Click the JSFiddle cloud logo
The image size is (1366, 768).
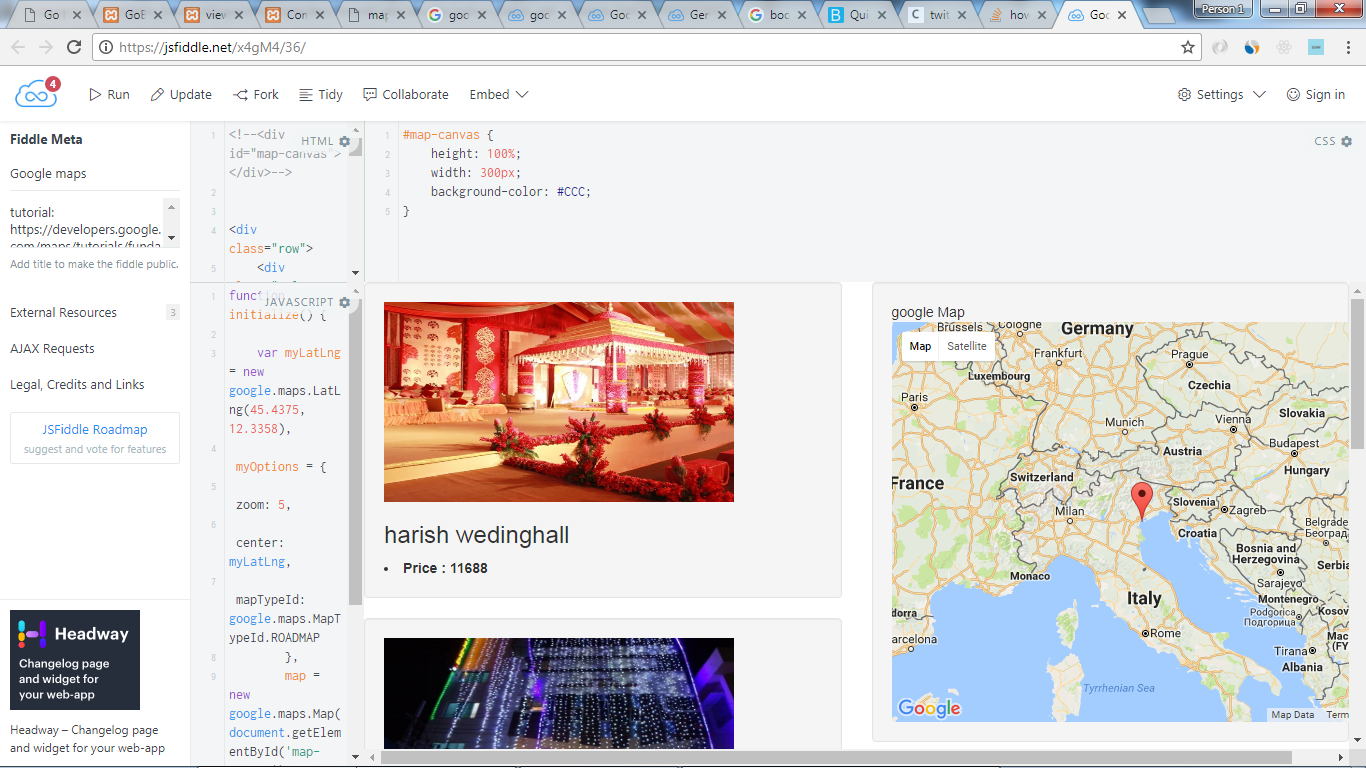(35, 94)
